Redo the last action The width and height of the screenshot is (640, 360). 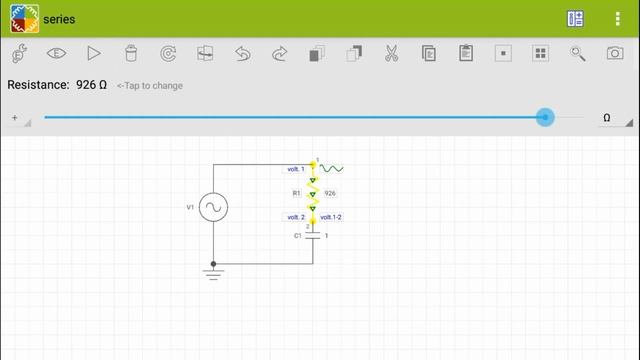pos(280,53)
